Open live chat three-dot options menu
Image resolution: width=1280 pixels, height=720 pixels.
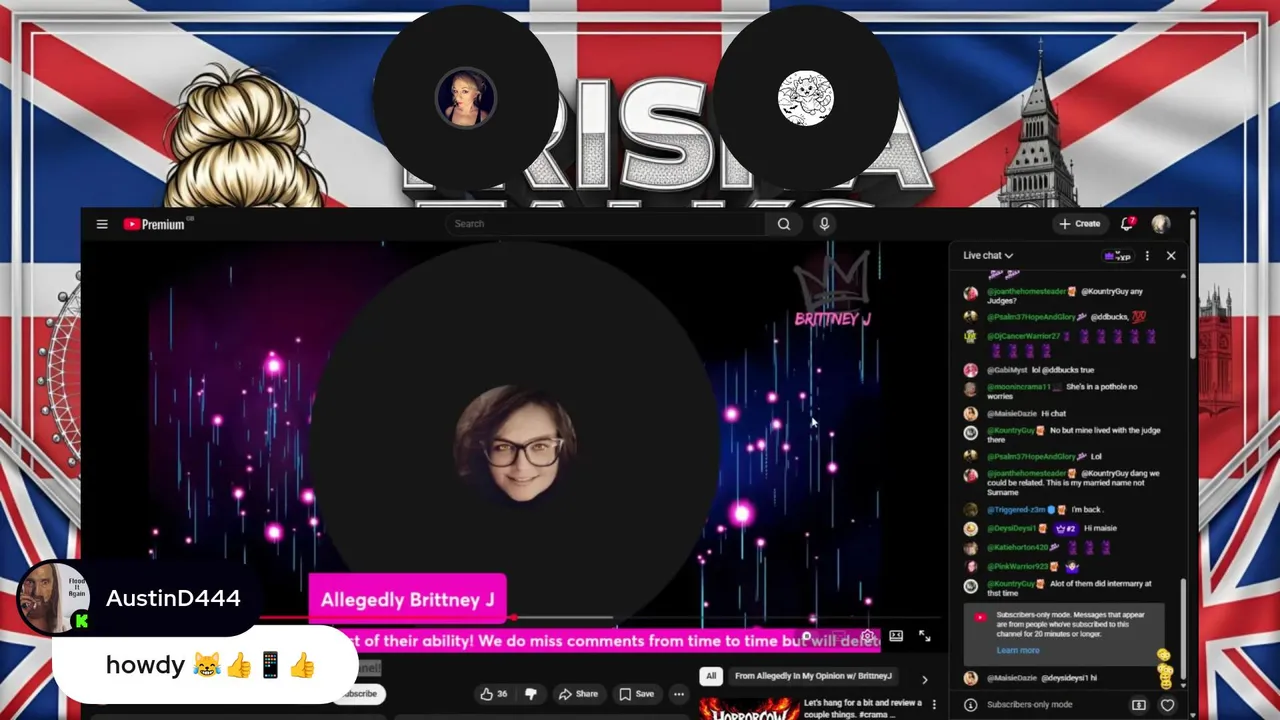point(1147,256)
